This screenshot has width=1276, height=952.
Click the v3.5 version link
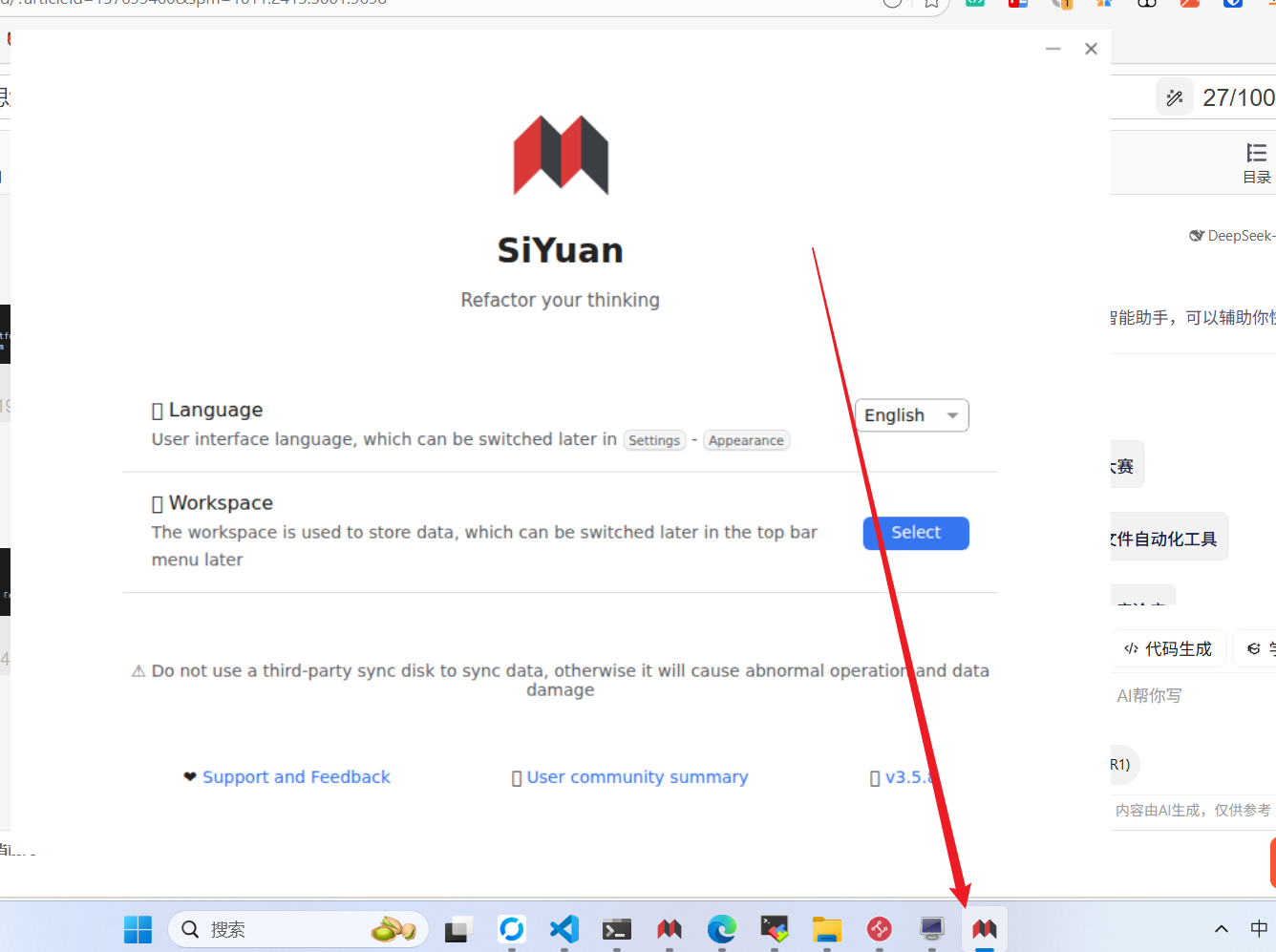909,777
